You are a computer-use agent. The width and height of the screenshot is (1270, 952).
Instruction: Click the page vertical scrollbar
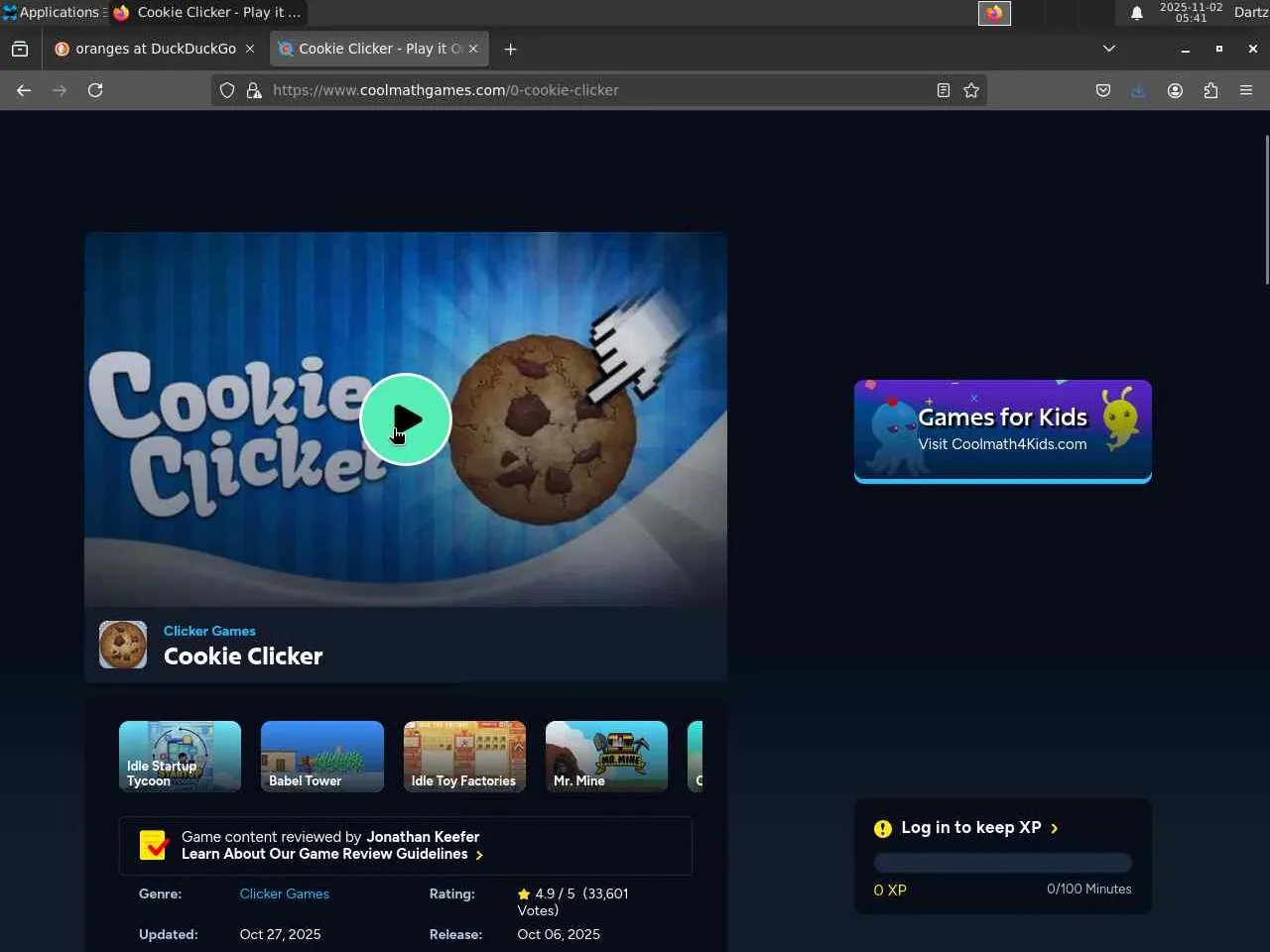(x=1266, y=209)
